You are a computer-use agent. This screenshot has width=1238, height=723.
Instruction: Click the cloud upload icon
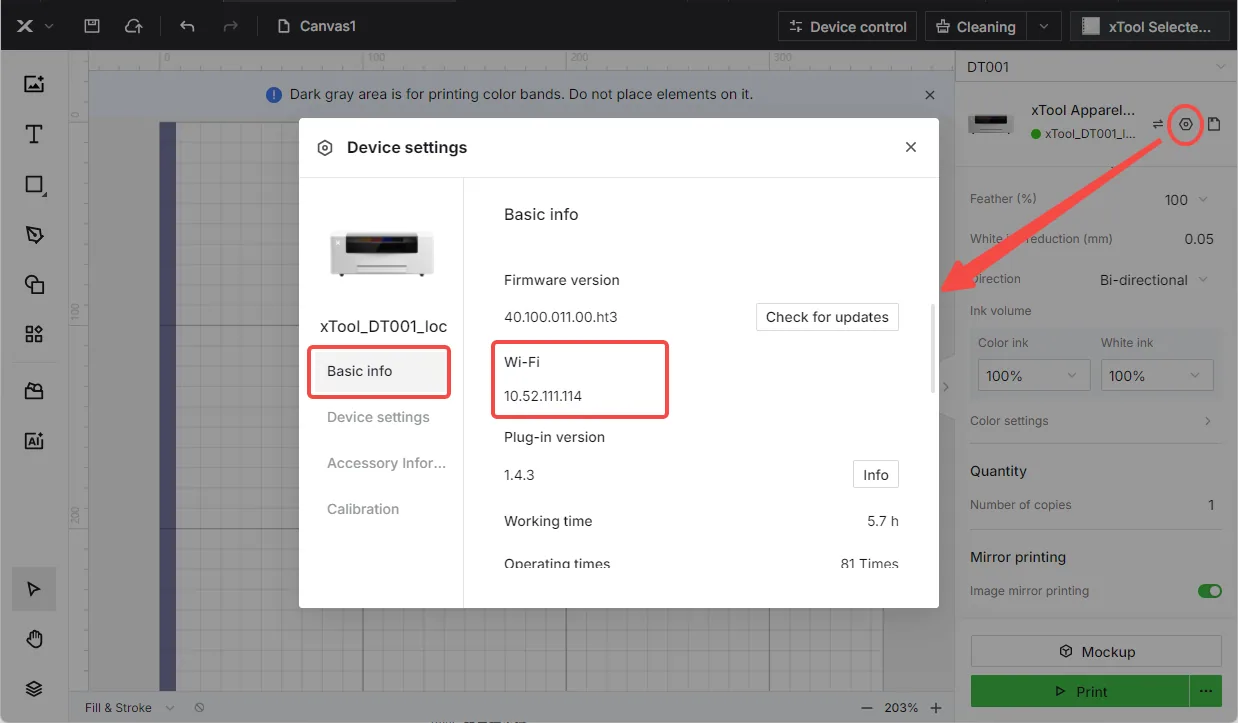(x=133, y=26)
